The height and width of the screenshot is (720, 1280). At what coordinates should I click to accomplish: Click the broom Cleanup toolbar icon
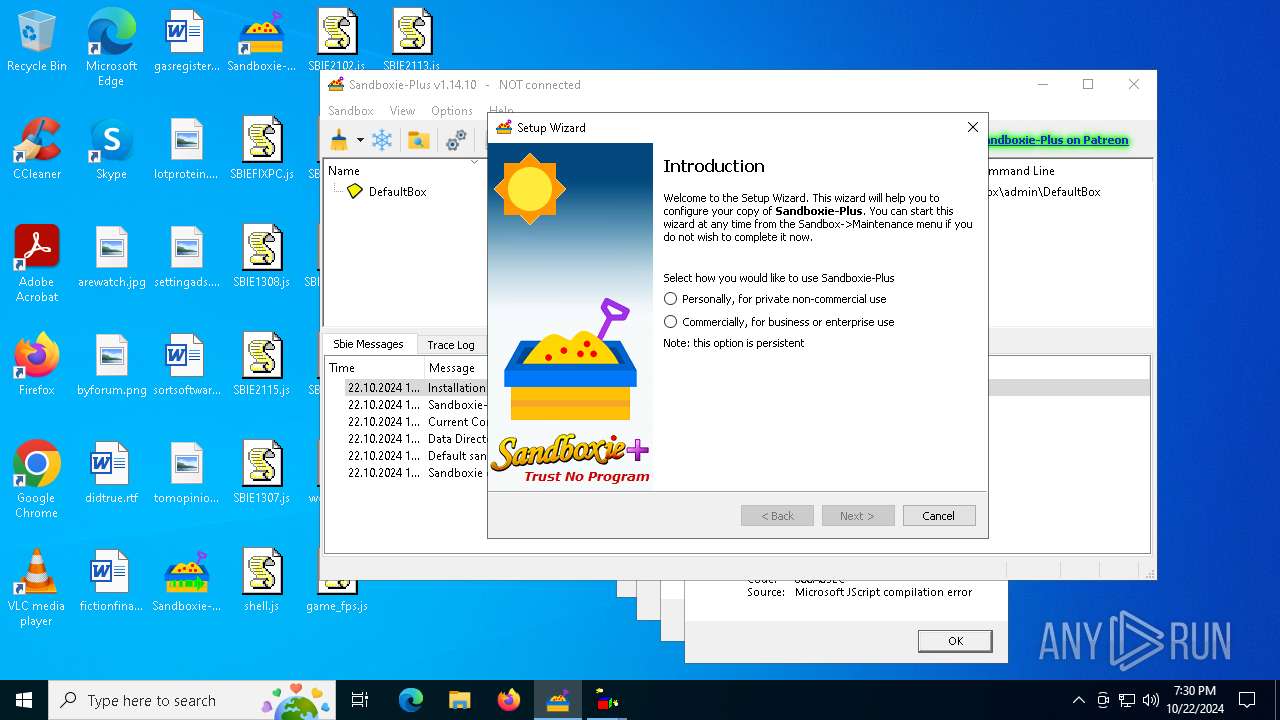[340, 140]
